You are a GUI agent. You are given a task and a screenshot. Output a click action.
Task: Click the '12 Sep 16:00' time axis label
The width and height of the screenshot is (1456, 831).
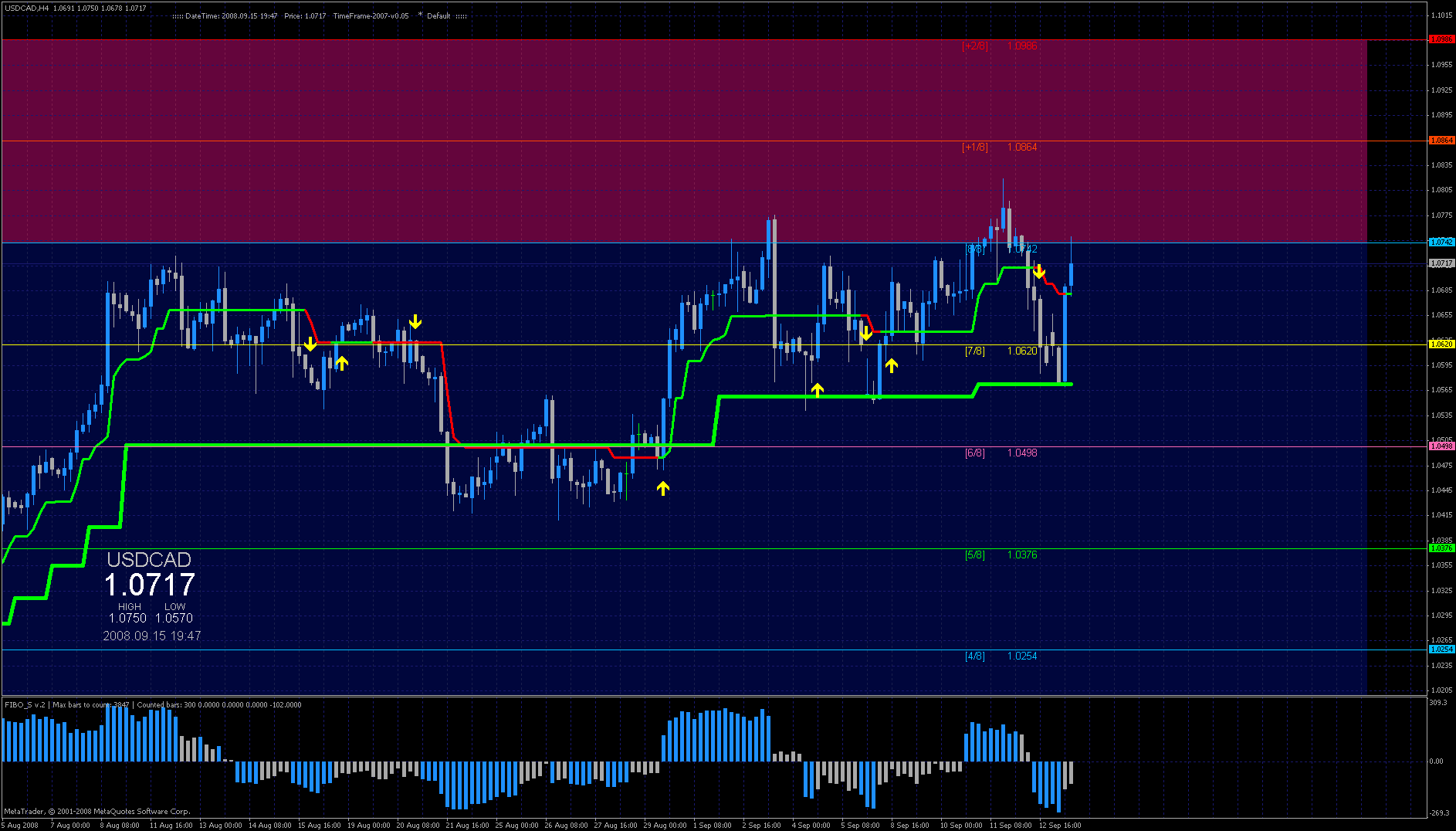pos(1060,825)
